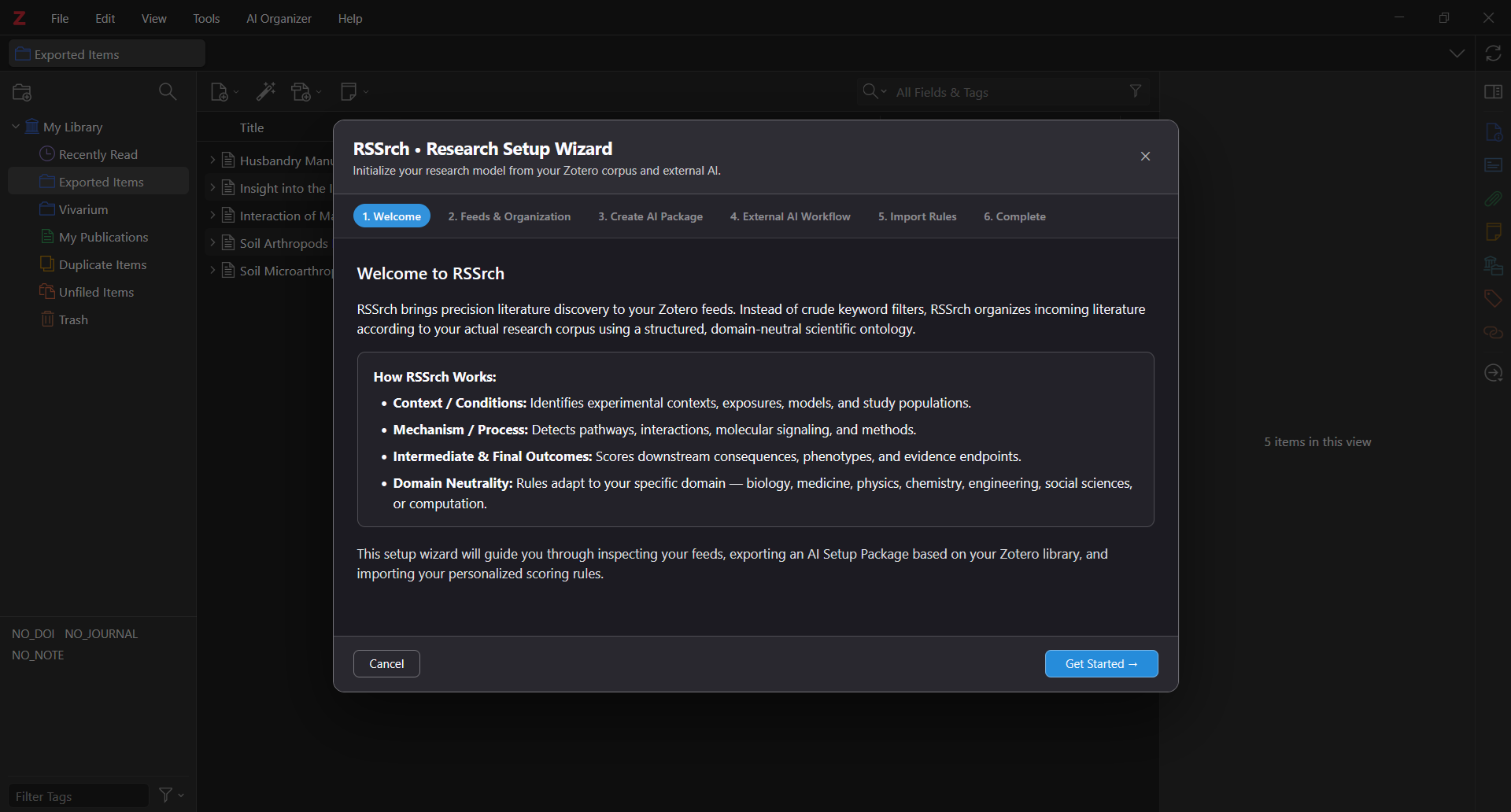The height and width of the screenshot is (812, 1511).
Task: Open the File menu
Action: tap(60, 18)
